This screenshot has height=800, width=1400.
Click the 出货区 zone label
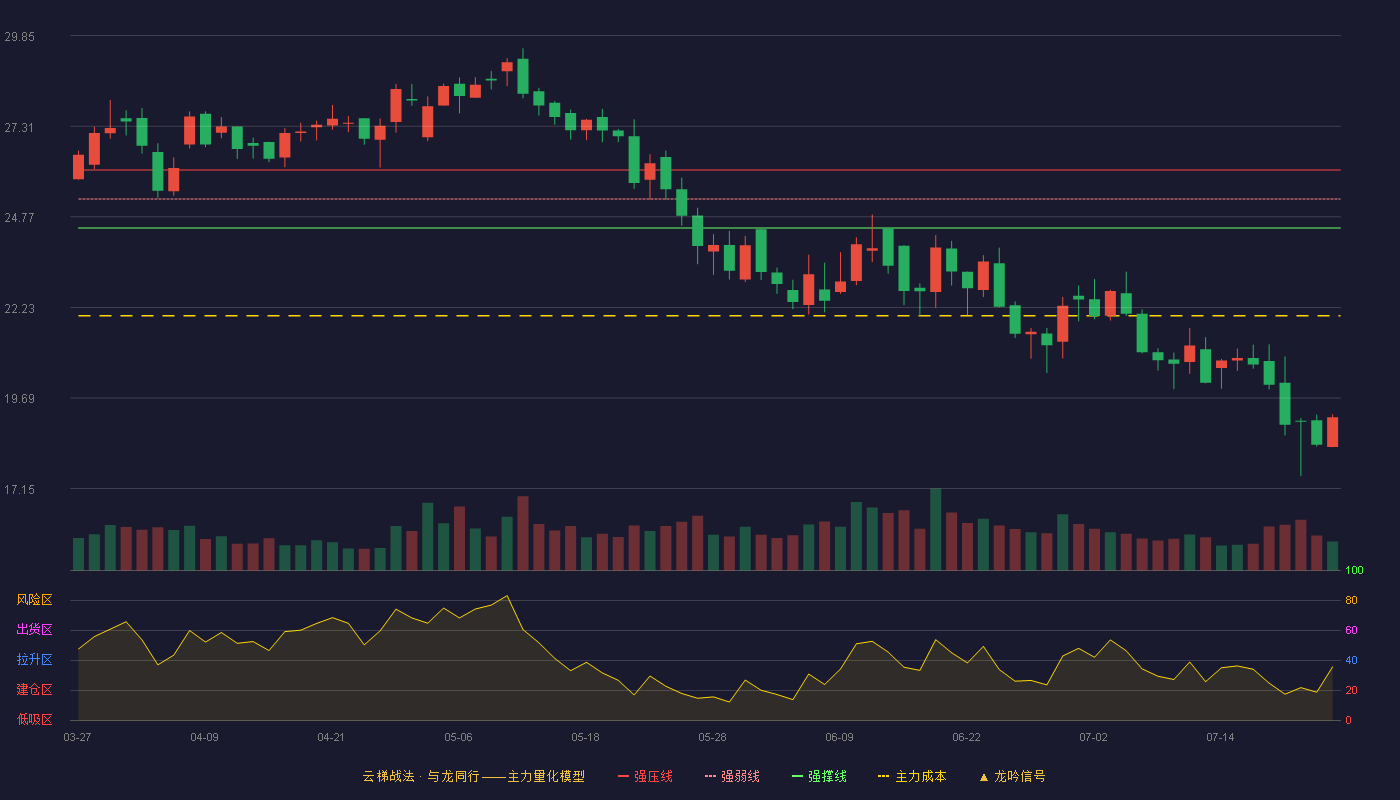(34, 630)
